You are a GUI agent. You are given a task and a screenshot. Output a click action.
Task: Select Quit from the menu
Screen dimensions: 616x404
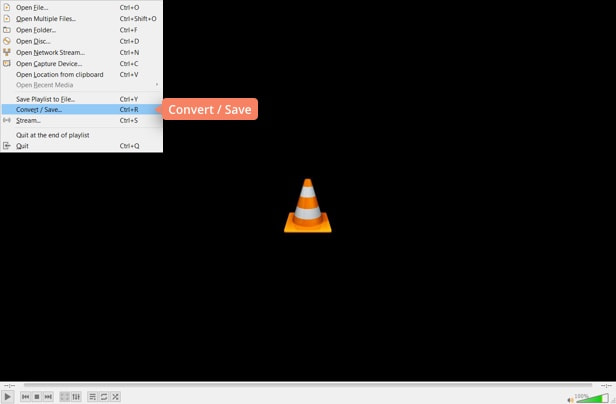(x=81, y=146)
